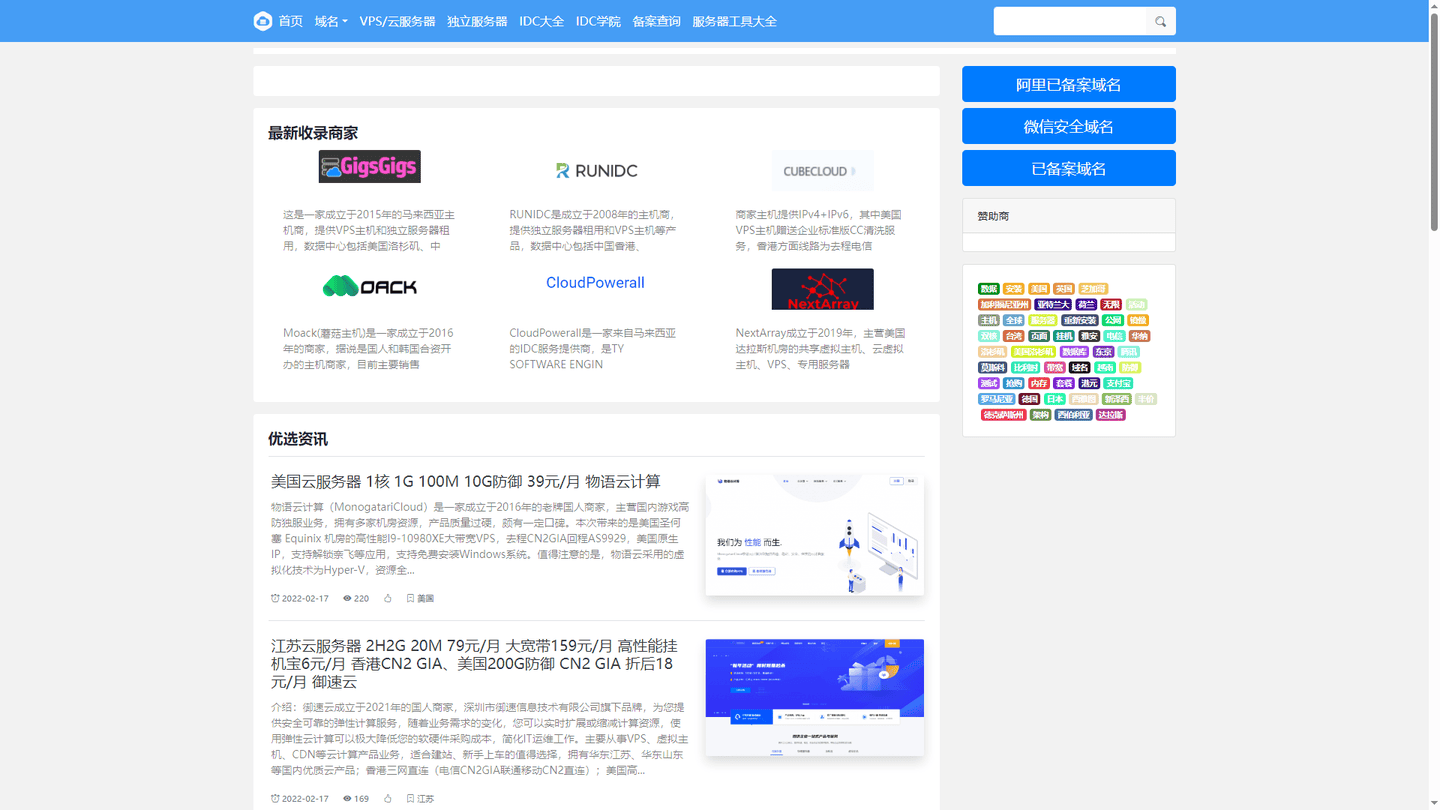
Task: Open the 江苏 category link
Action: point(425,798)
